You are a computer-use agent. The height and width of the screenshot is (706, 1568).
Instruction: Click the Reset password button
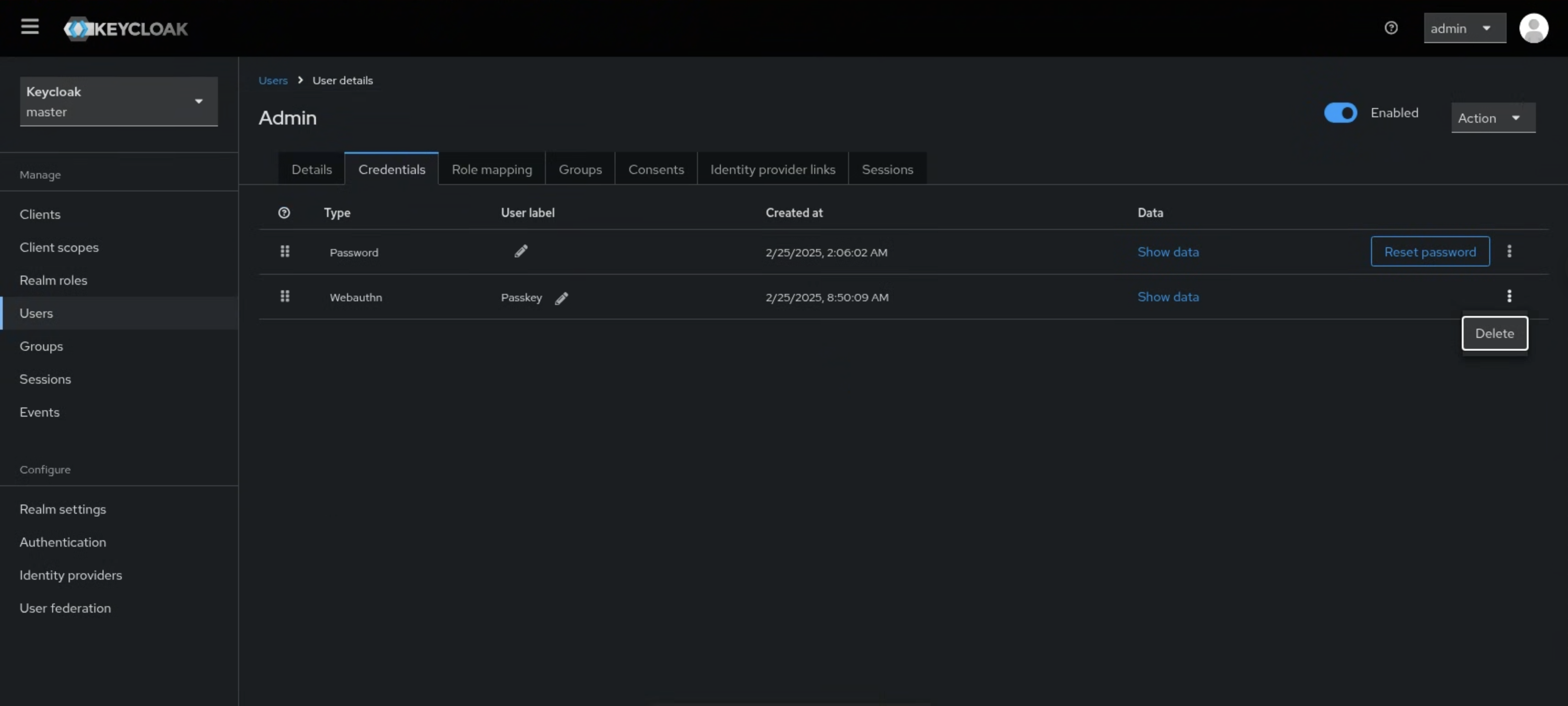[x=1429, y=251]
